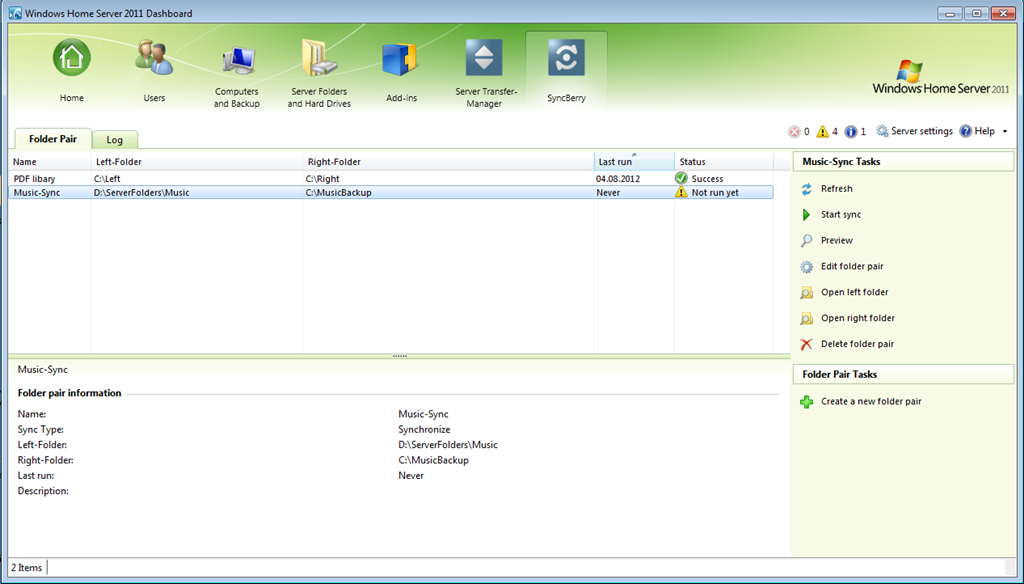Switch to the Log tab

[114, 140]
